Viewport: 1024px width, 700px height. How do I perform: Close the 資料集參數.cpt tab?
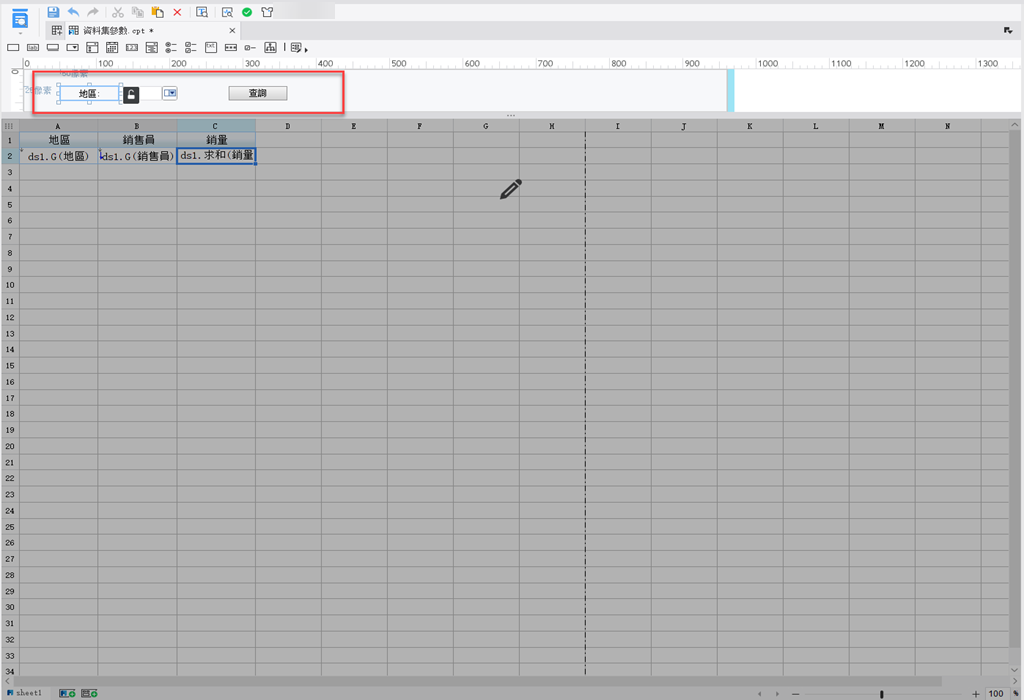pos(232,30)
